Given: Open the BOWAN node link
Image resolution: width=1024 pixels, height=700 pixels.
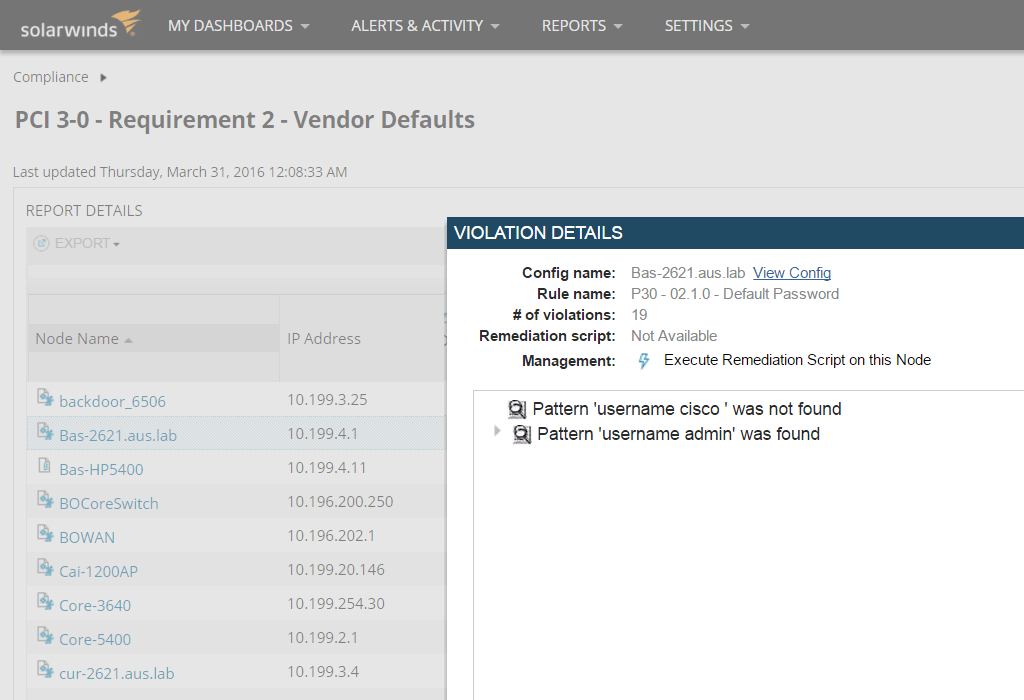Looking at the screenshot, I should tap(87, 537).
